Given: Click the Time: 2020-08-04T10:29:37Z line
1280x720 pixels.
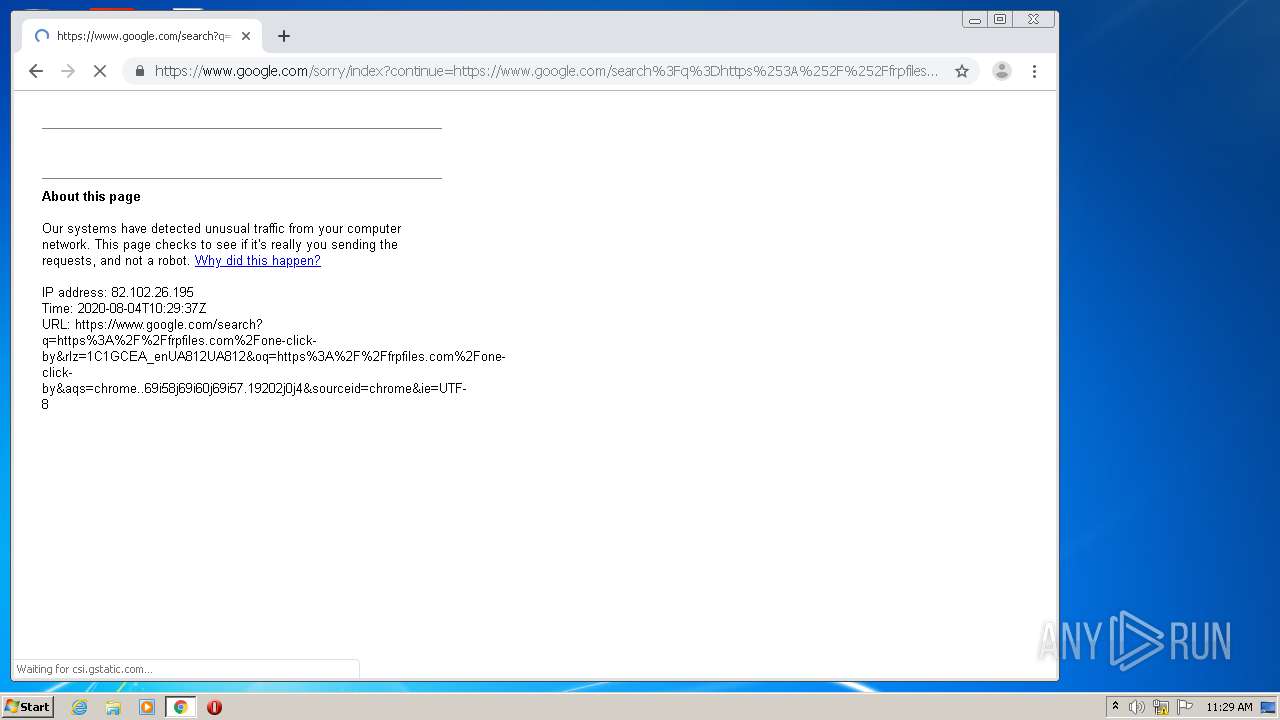Looking at the screenshot, I should click(124, 309).
